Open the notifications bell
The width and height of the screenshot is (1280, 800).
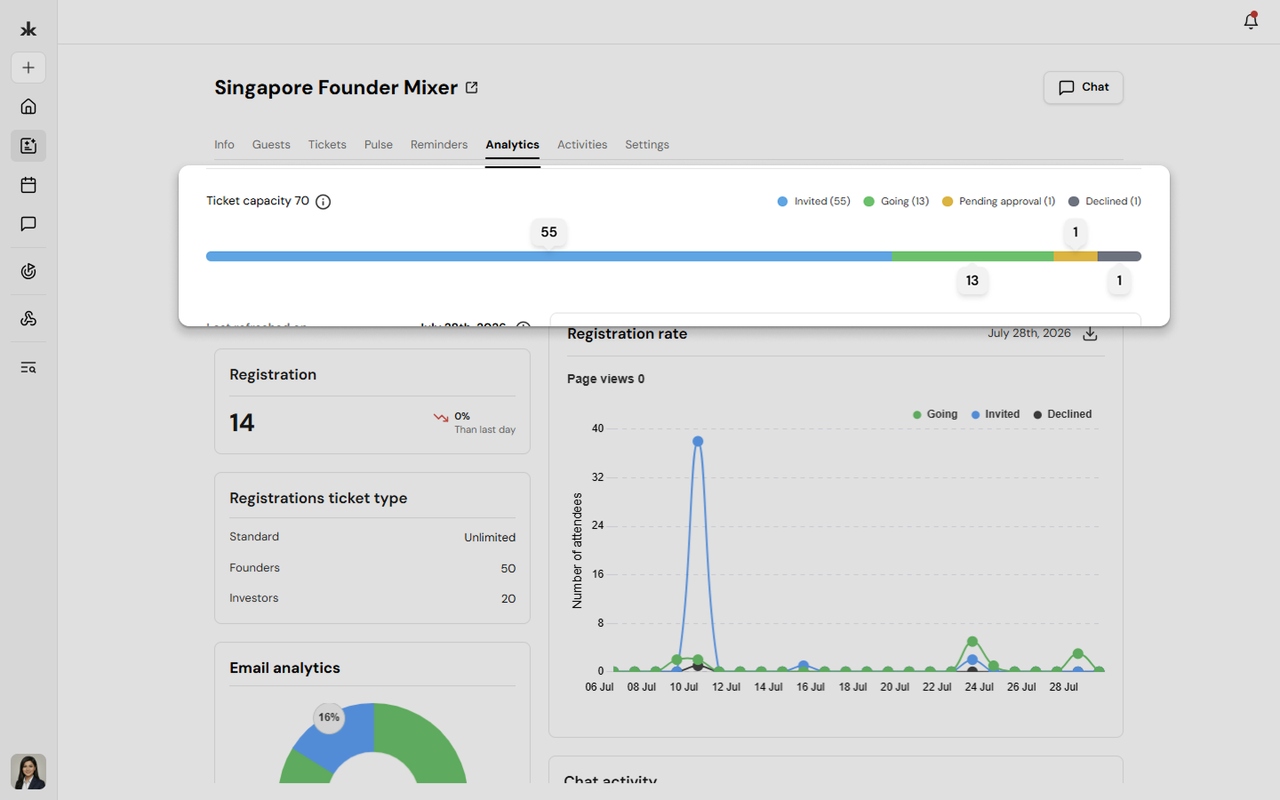[x=1251, y=21]
